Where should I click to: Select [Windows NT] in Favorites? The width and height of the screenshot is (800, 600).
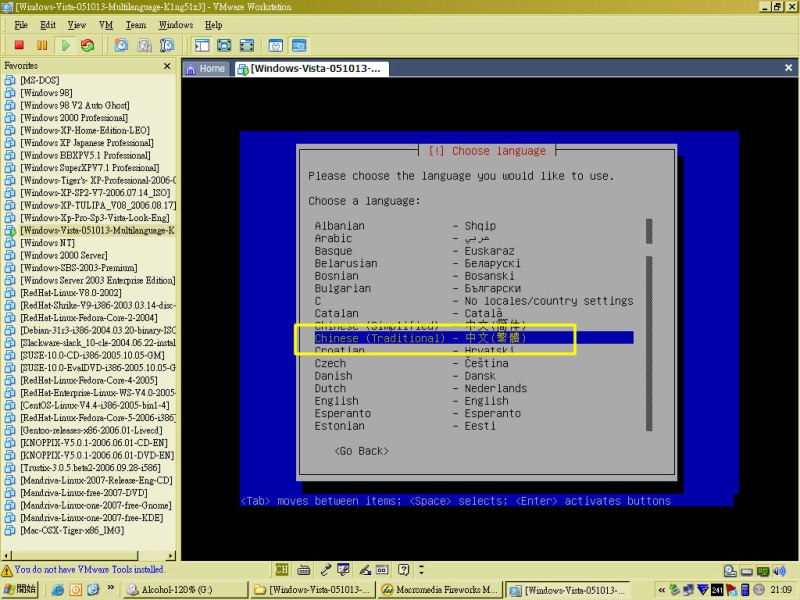tap(47, 243)
